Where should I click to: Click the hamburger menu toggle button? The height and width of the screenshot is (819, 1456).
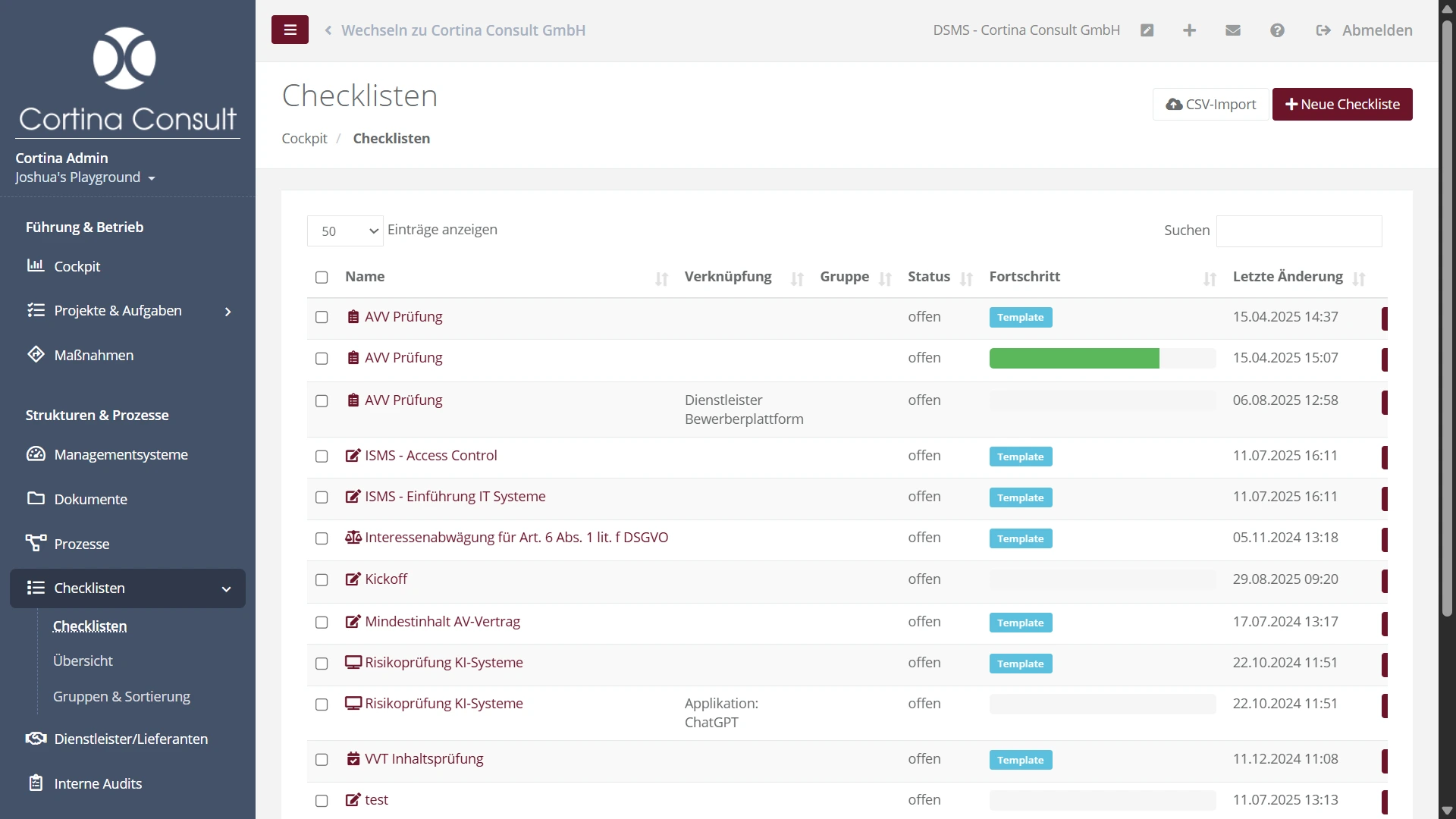tap(290, 30)
